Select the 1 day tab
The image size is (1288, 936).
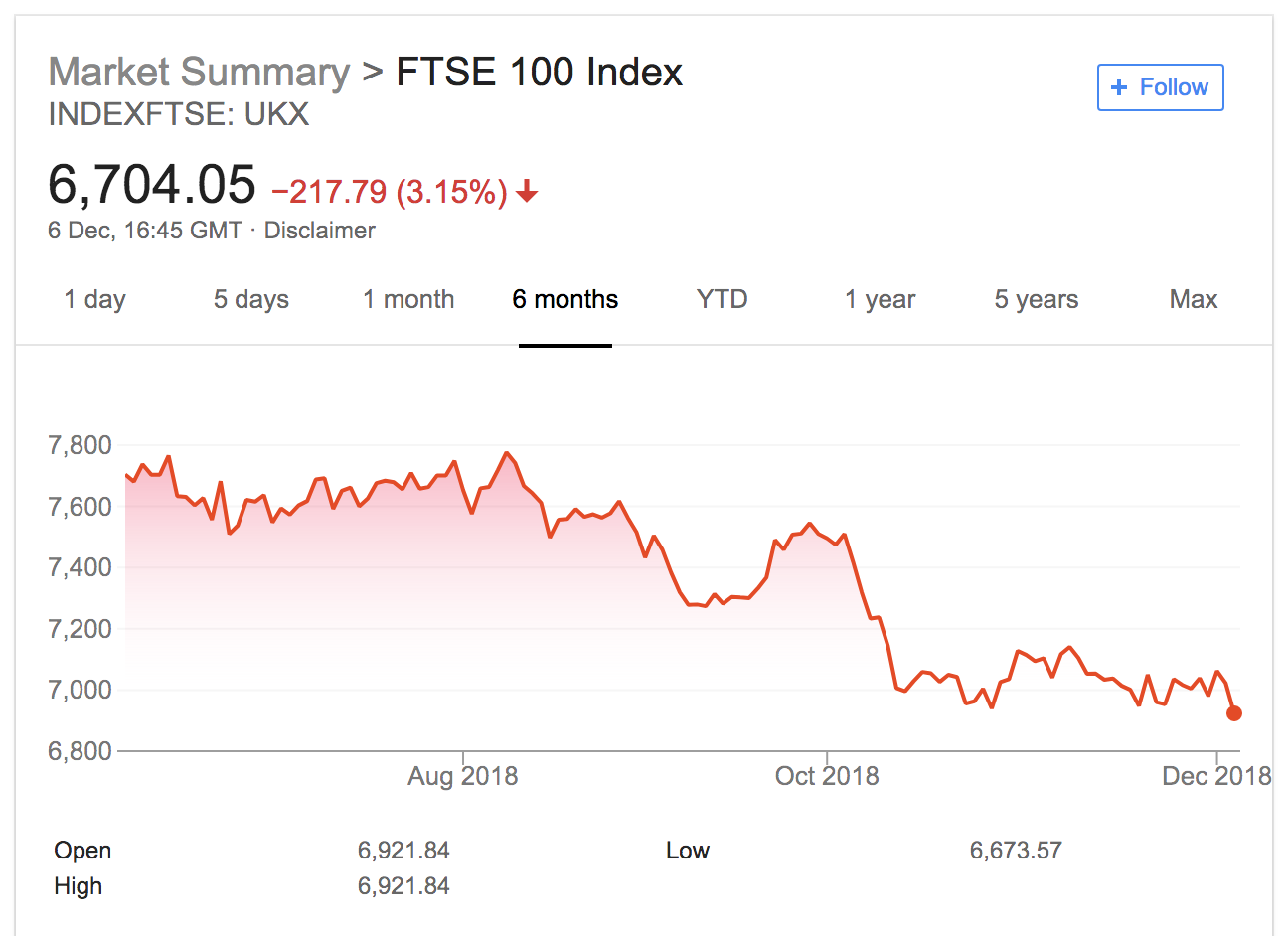point(94,300)
